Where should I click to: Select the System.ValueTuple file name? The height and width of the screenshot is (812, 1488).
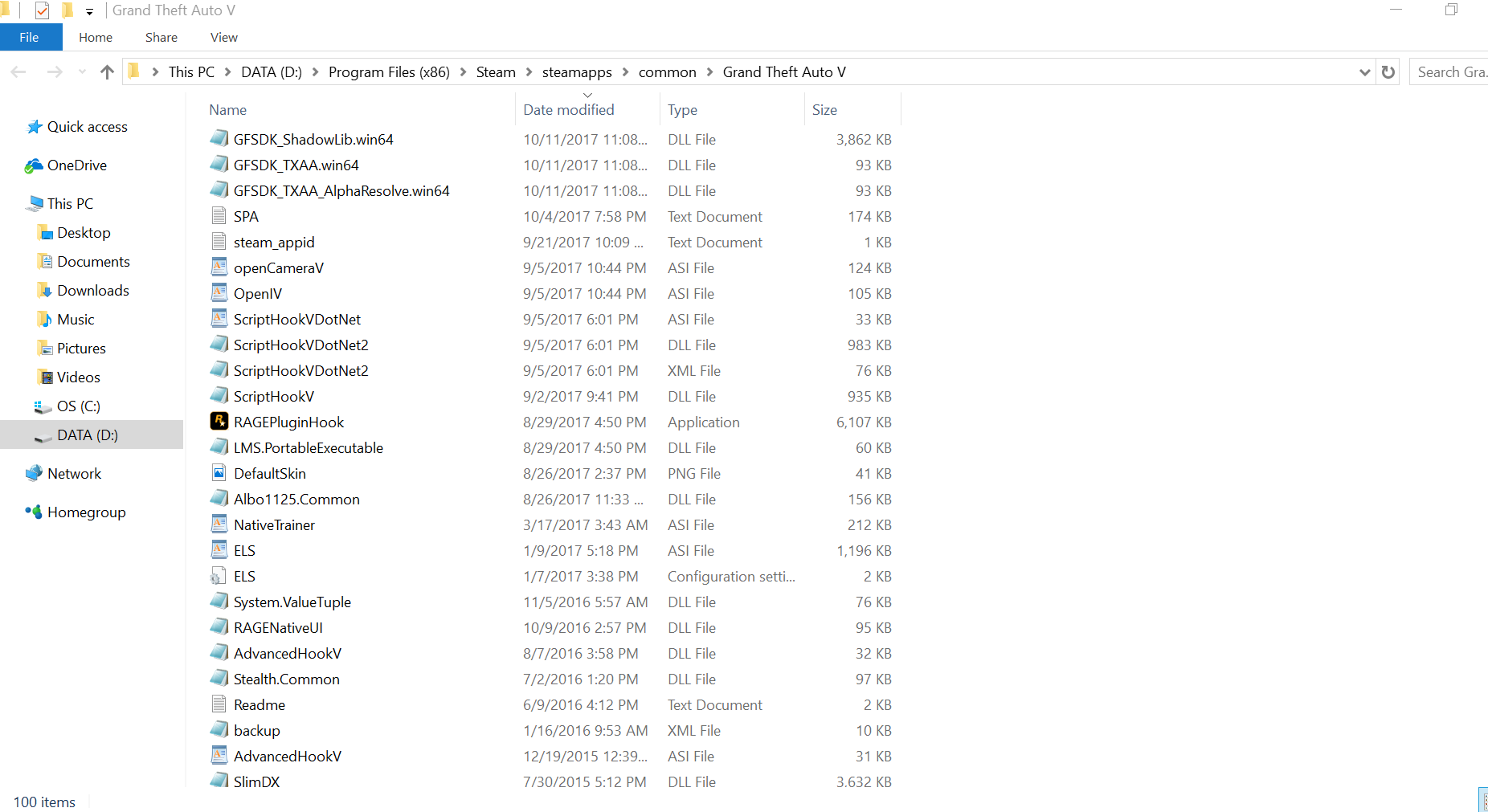click(x=292, y=602)
